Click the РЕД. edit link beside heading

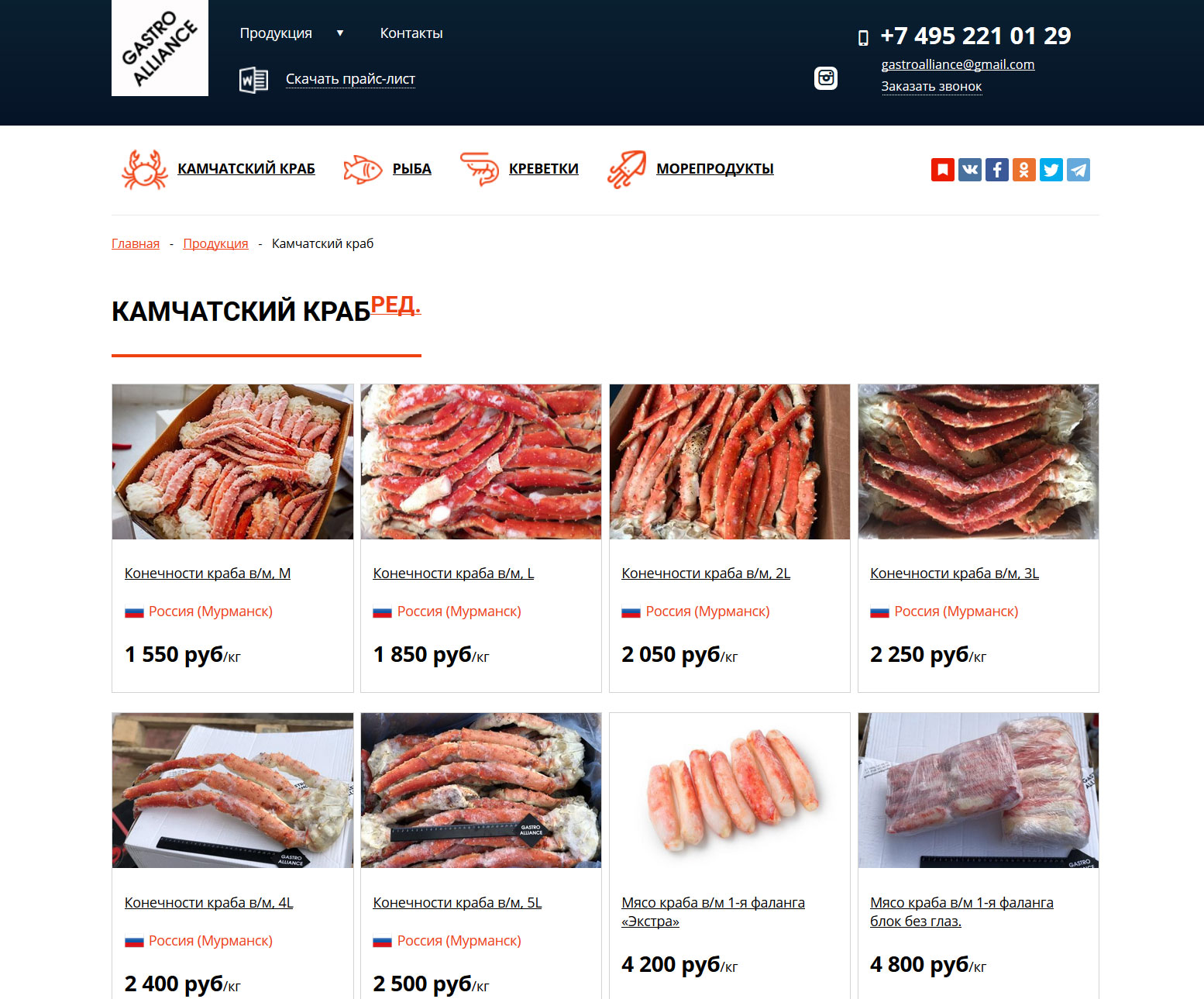pyautogui.click(x=396, y=305)
